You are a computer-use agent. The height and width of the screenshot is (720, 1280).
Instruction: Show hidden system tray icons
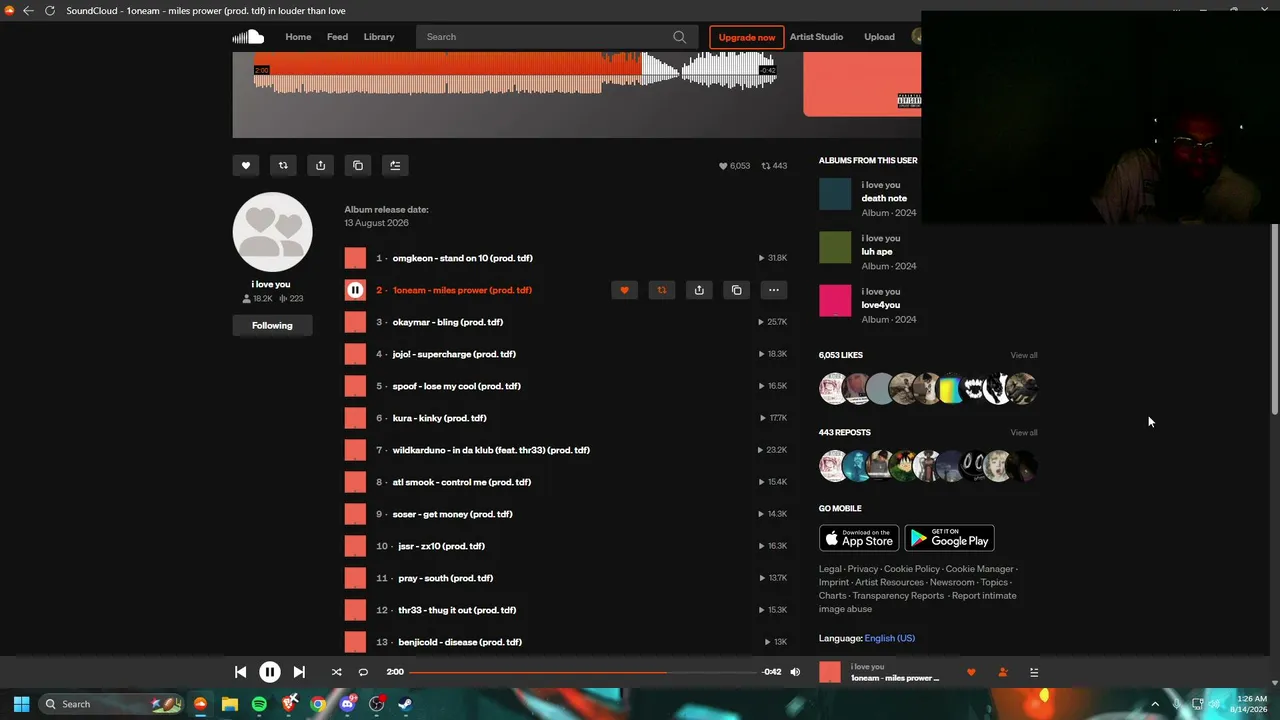point(1155,704)
